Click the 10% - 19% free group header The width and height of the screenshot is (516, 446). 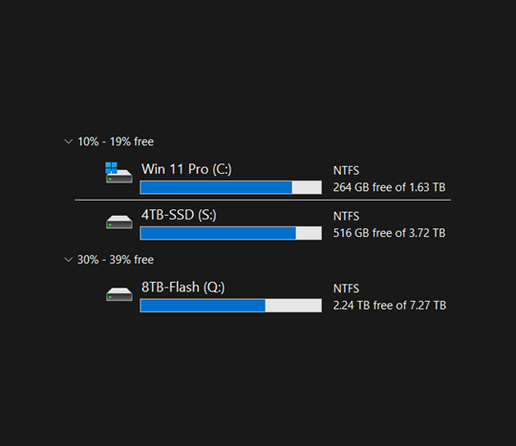(x=115, y=142)
